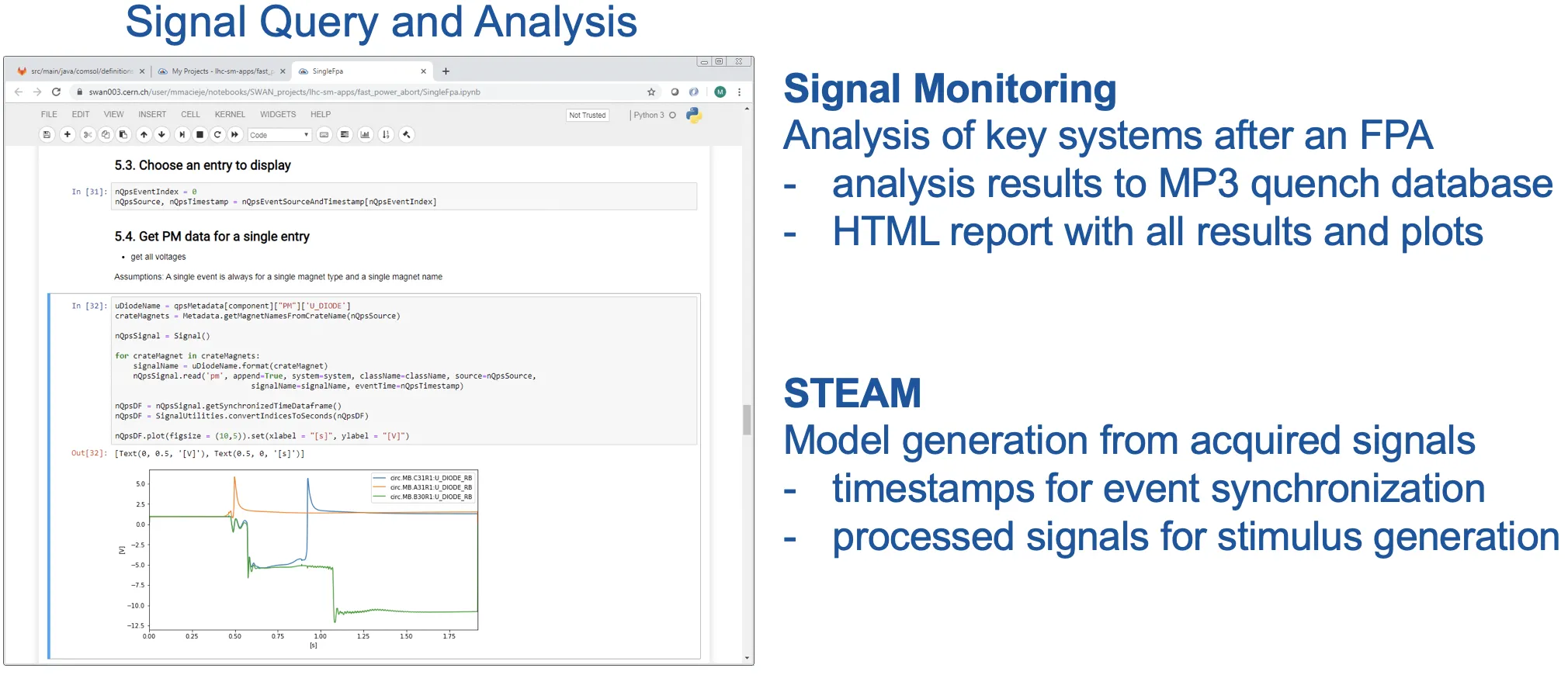Screen dimensions: 1568x675
Task: Click the round gray extension icon
Action: (675, 92)
